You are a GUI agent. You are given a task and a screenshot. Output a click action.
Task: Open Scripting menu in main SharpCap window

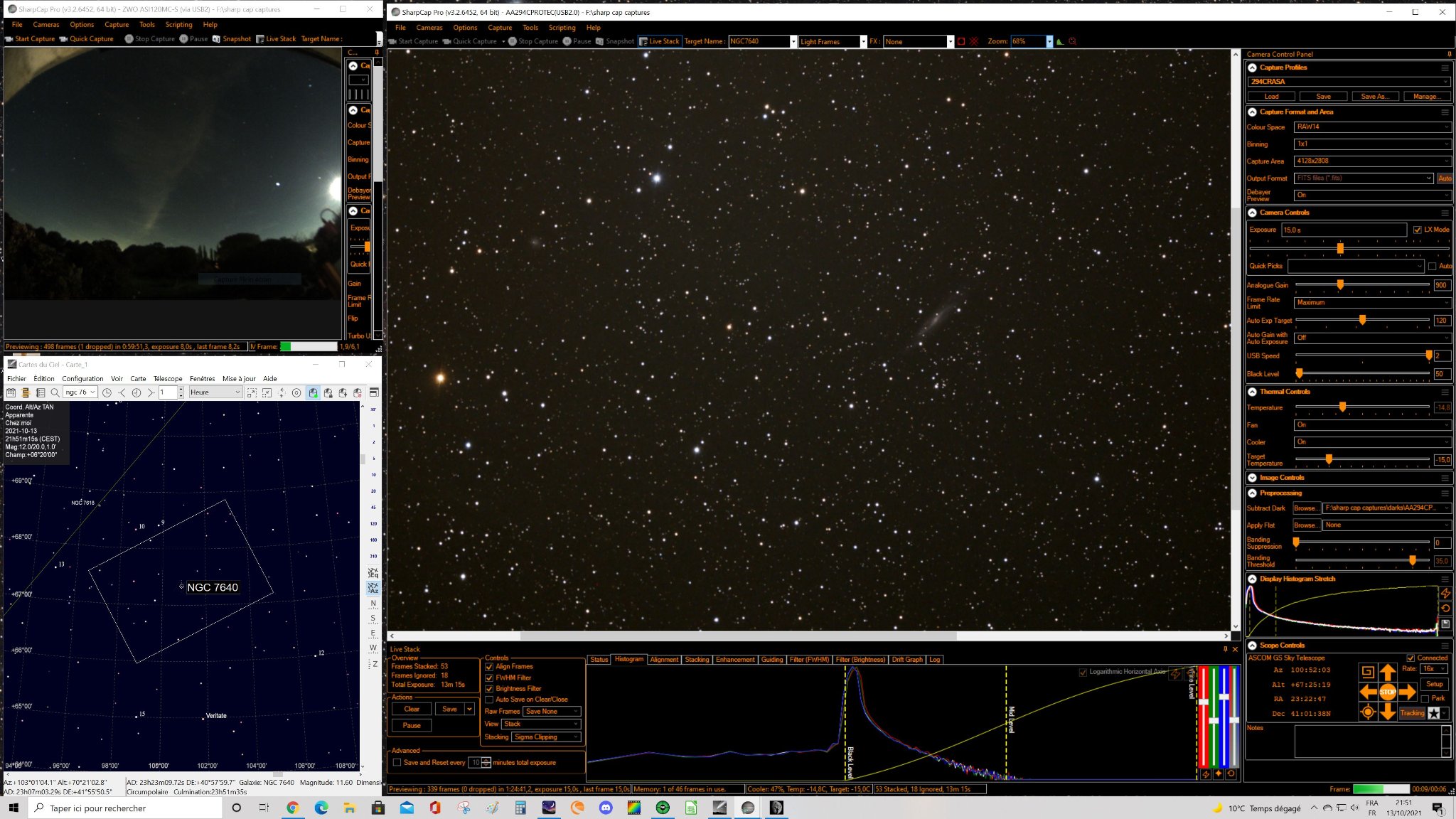coord(562,28)
